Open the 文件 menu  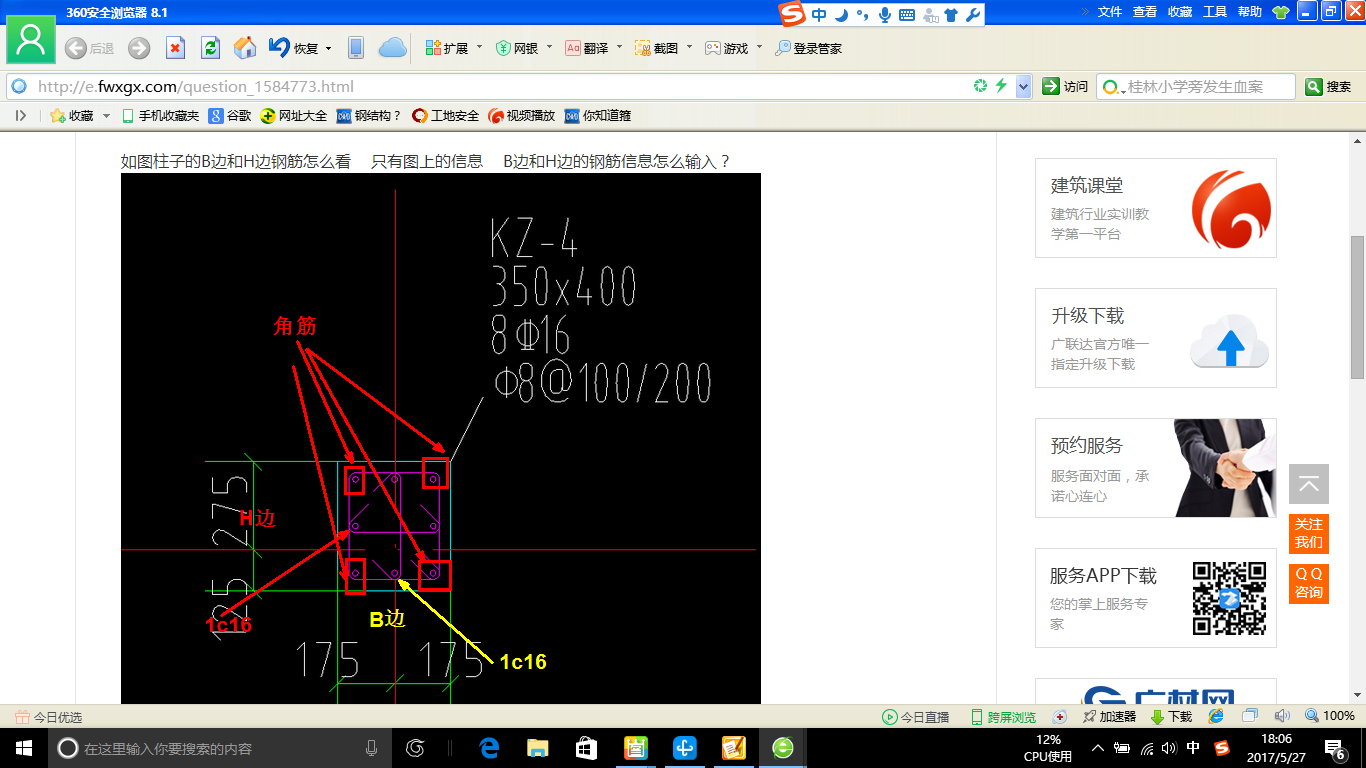1110,12
